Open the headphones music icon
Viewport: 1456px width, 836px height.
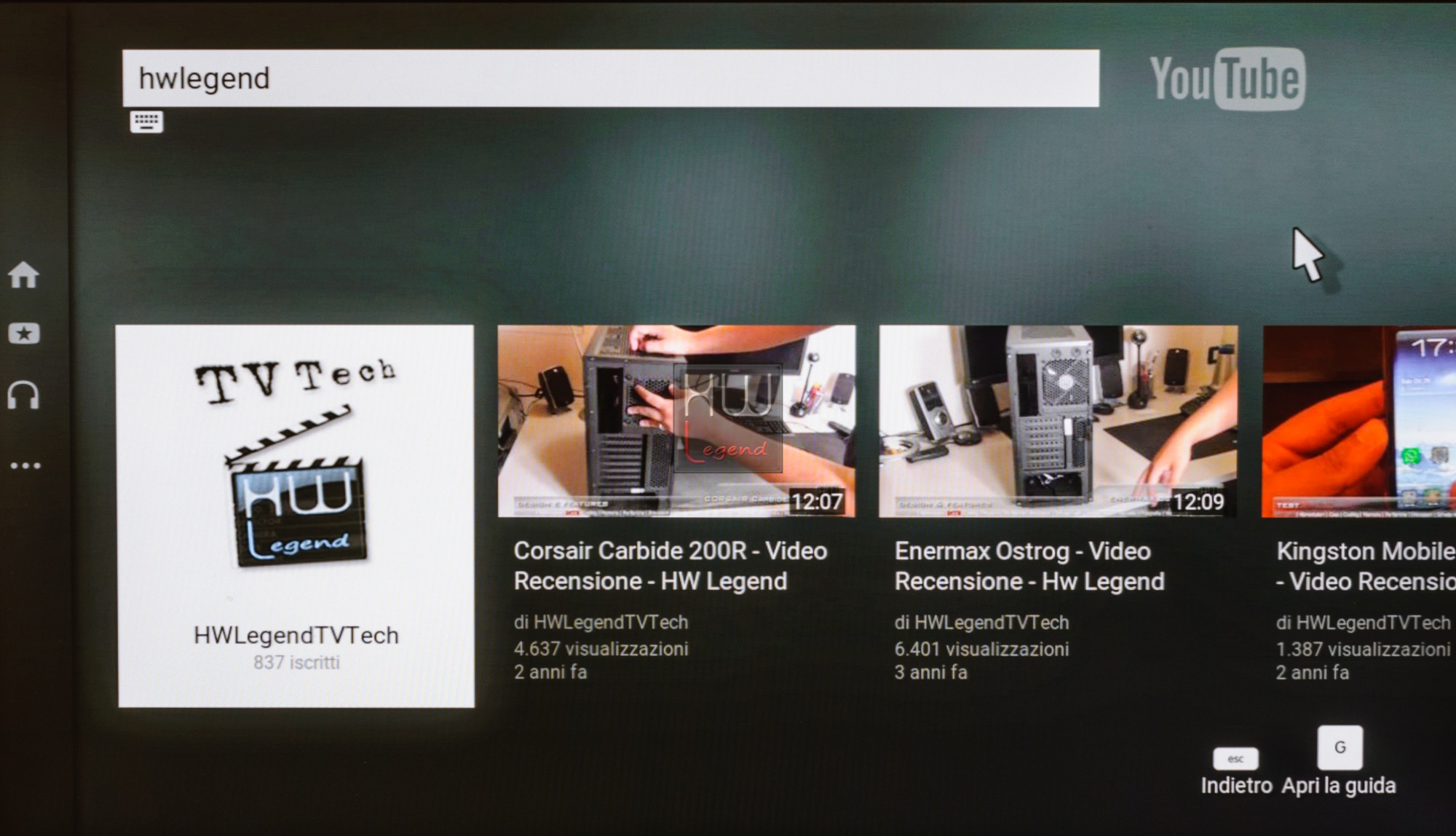23,395
